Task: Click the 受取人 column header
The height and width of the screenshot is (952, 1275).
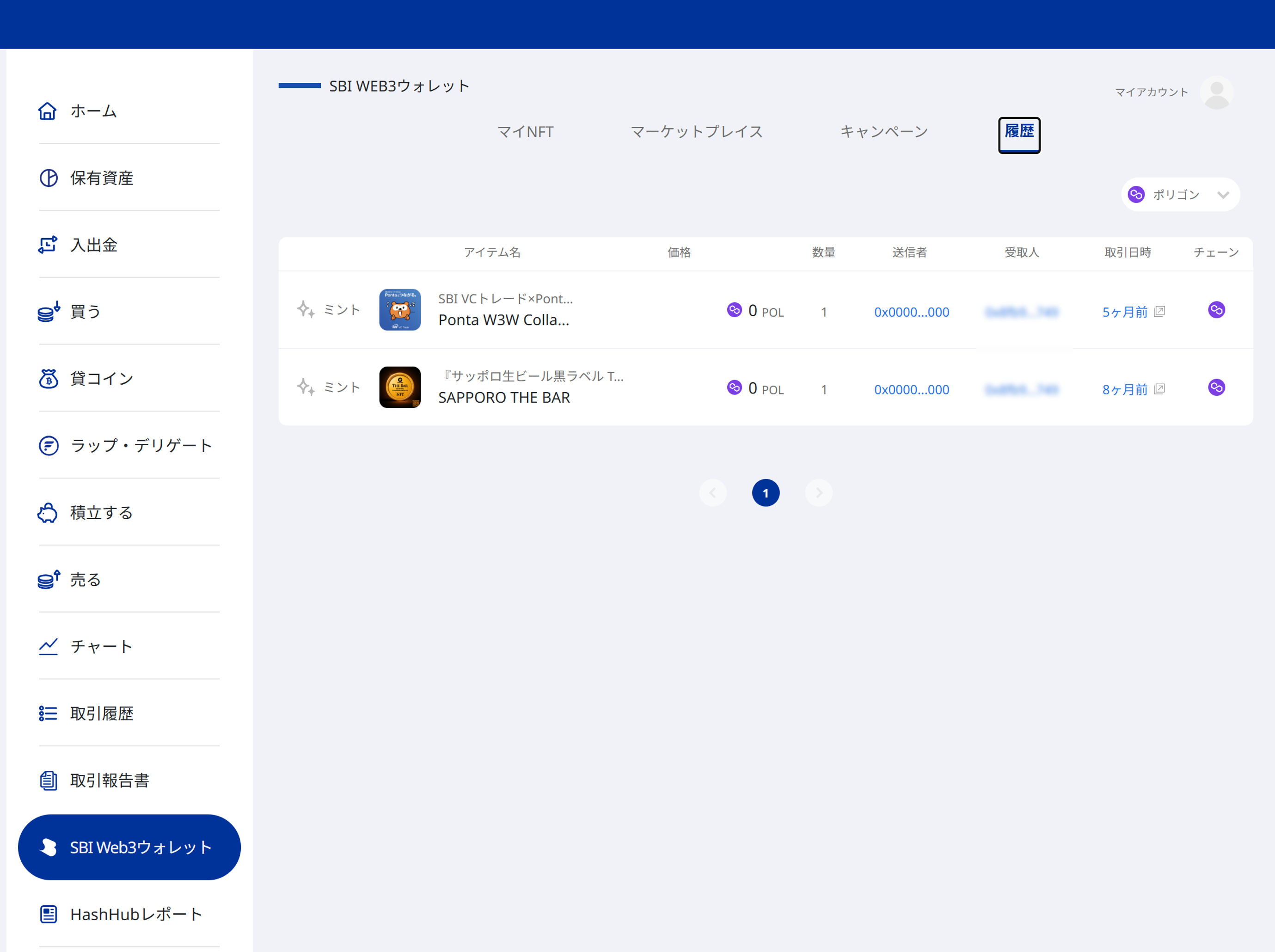Action: pyautogui.click(x=1022, y=252)
